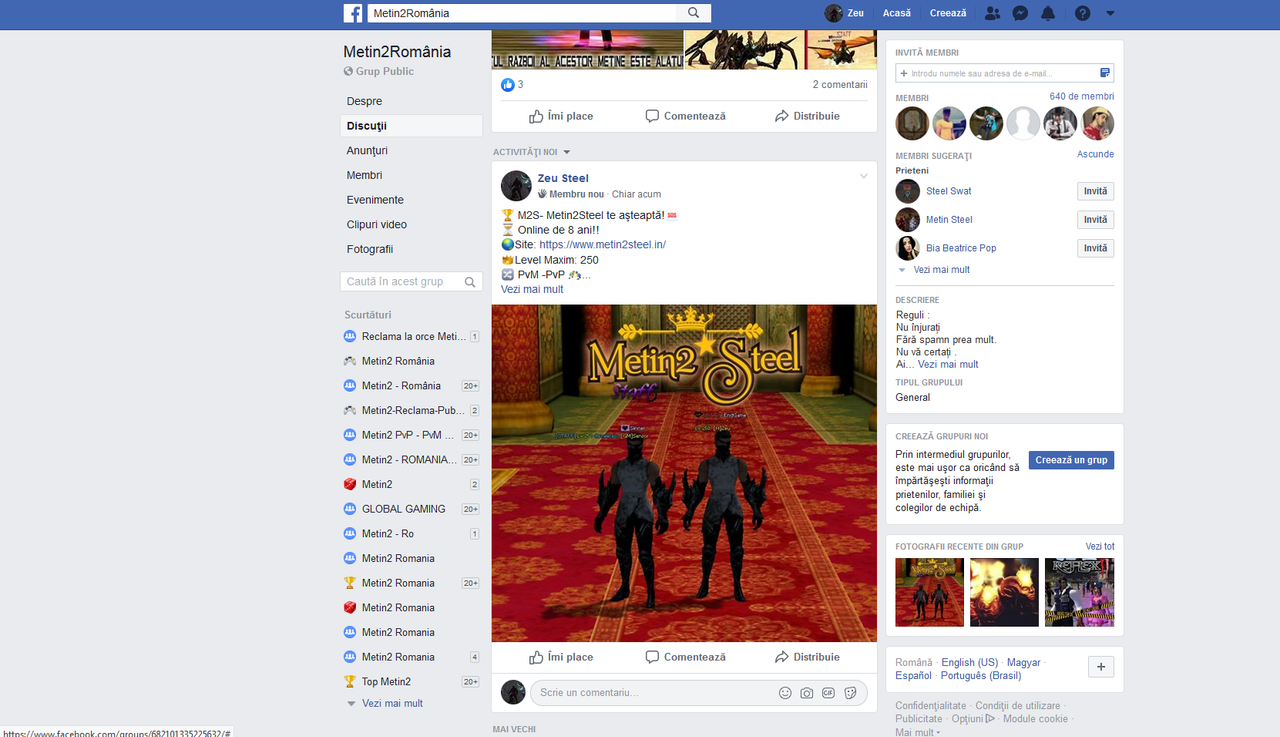
Task: Click the like reaction count icon
Action: tap(507, 85)
